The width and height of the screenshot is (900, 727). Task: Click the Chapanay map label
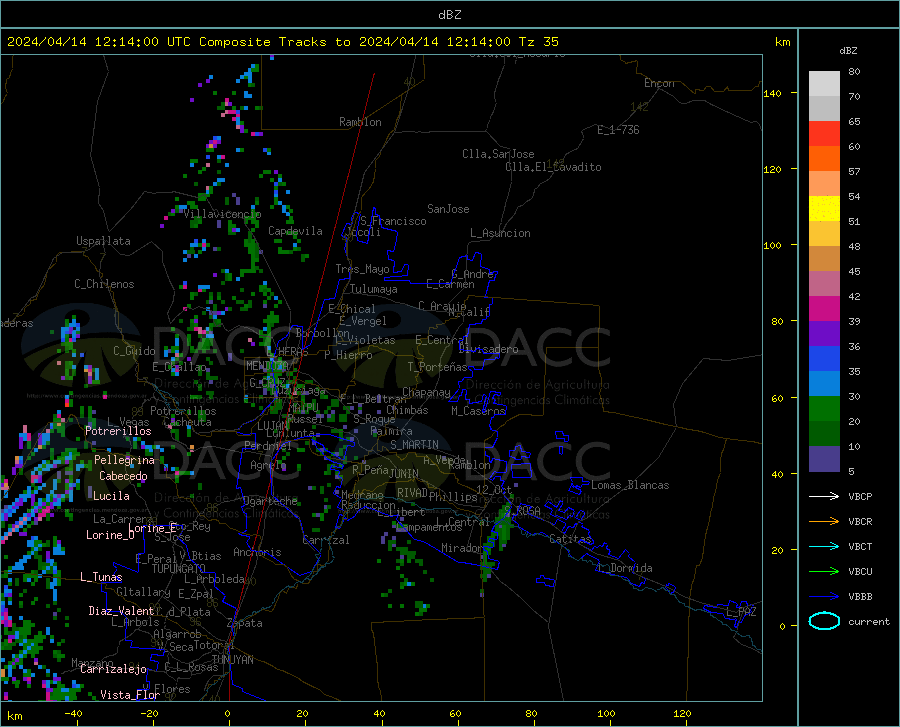click(426, 392)
